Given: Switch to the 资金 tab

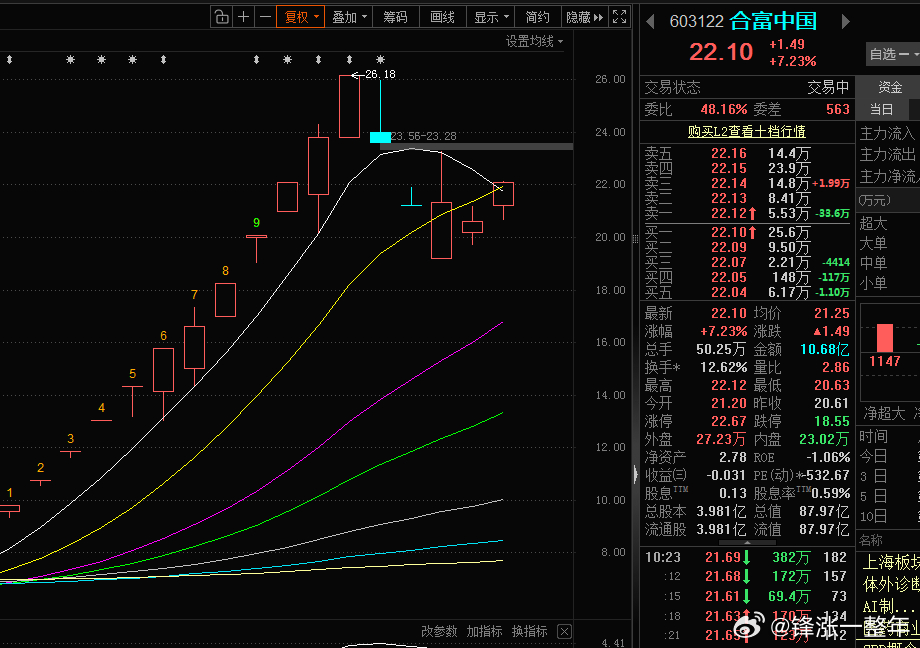Looking at the screenshot, I should (889, 87).
